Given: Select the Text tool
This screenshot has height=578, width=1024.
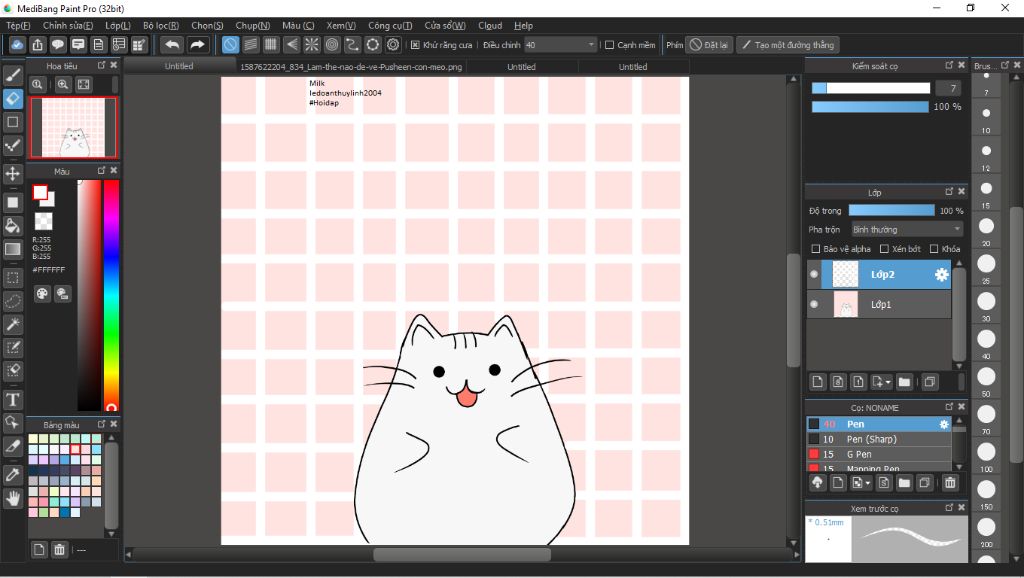Looking at the screenshot, I should (x=12, y=400).
